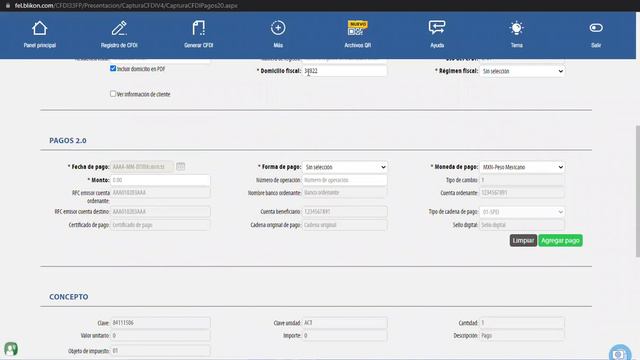Expand the Régimen fiscal dropdown
This screenshot has width=640, height=360.
pyautogui.click(x=522, y=71)
